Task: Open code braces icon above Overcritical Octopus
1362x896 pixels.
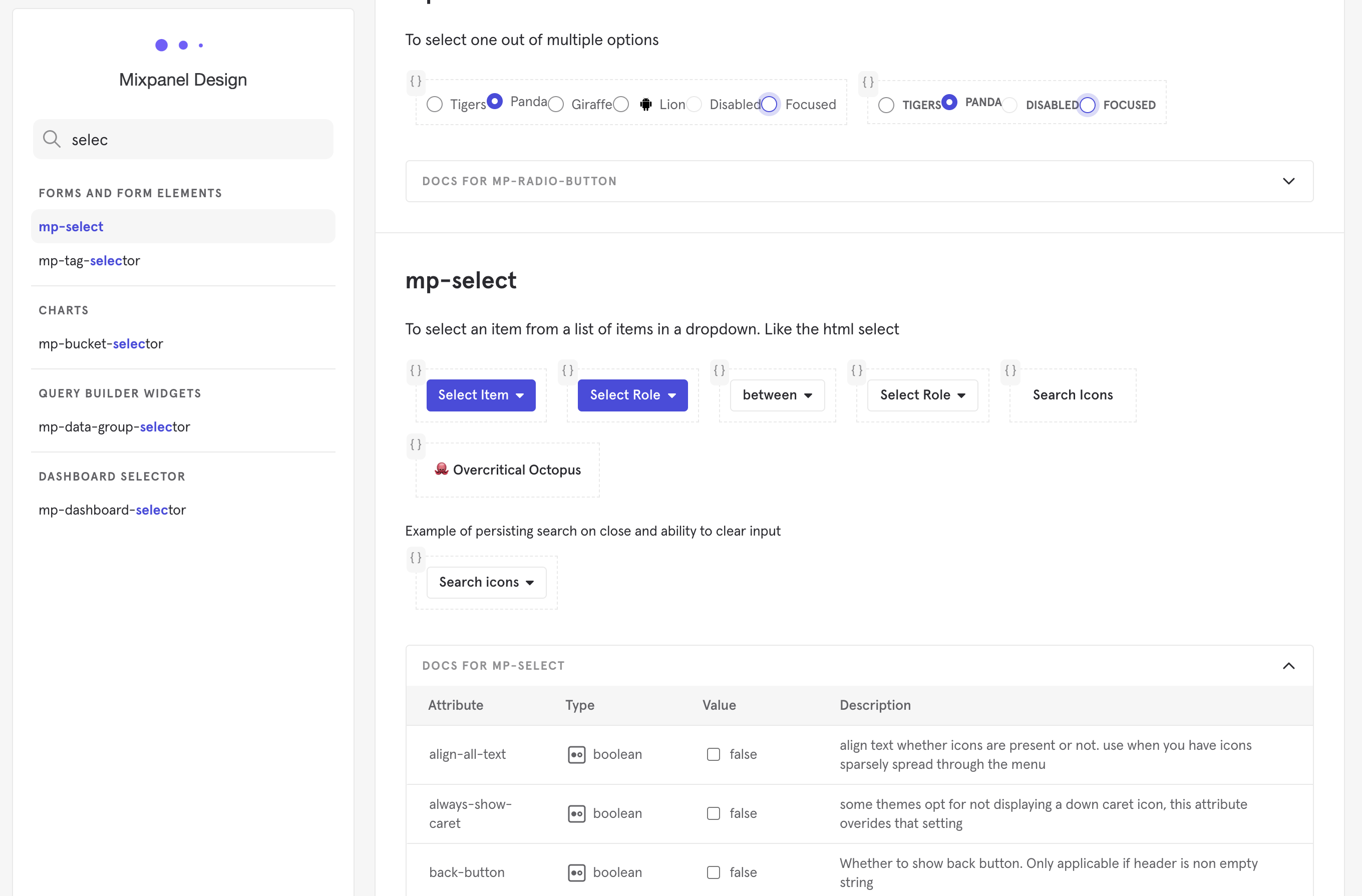Action: tap(416, 444)
